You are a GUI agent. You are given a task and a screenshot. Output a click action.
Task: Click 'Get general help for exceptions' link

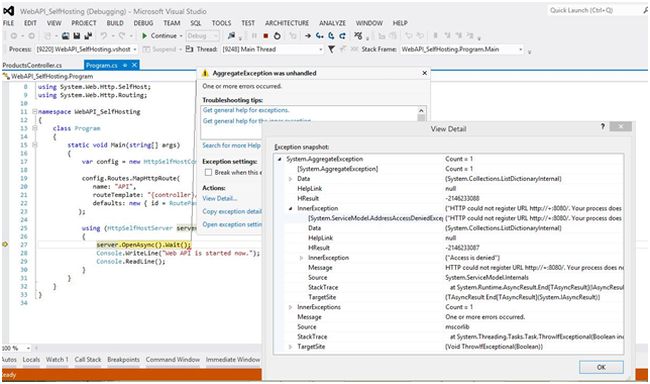[246, 110]
